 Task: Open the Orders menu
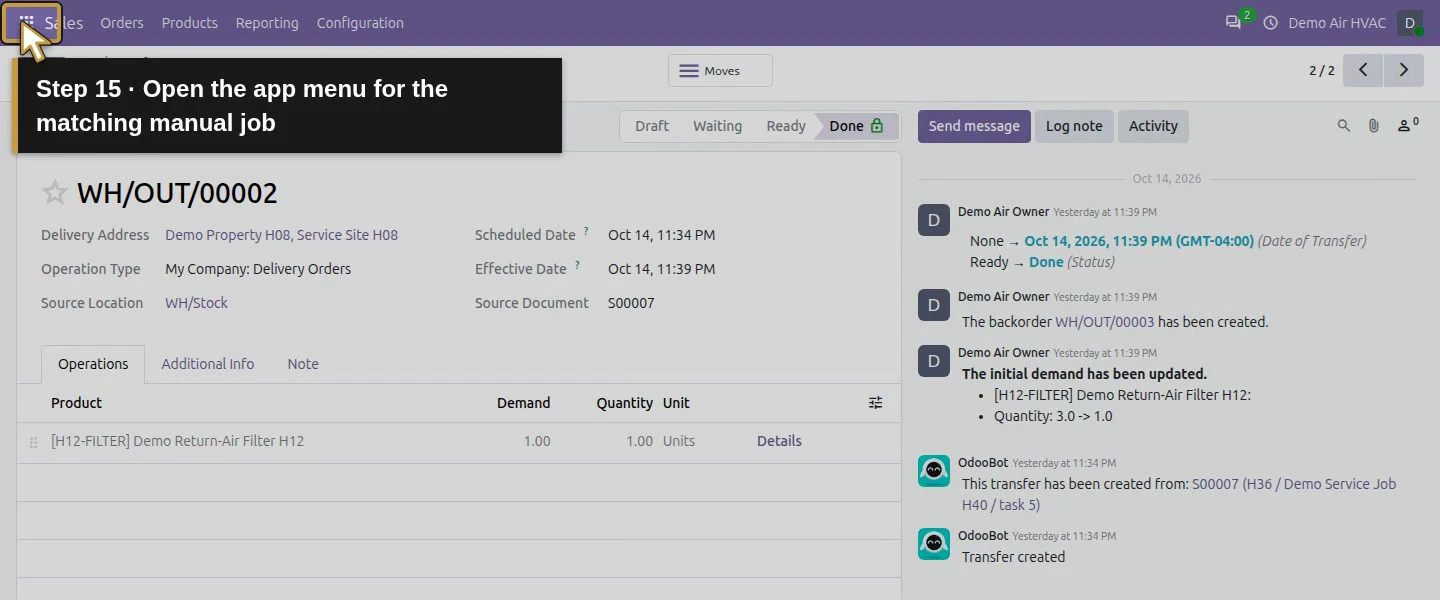pyautogui.click(x=122, y=22)
